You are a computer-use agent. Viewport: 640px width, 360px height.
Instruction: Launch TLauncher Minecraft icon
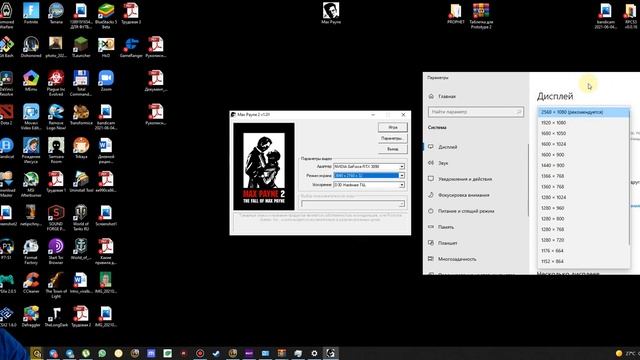click(x=81, y=46)
